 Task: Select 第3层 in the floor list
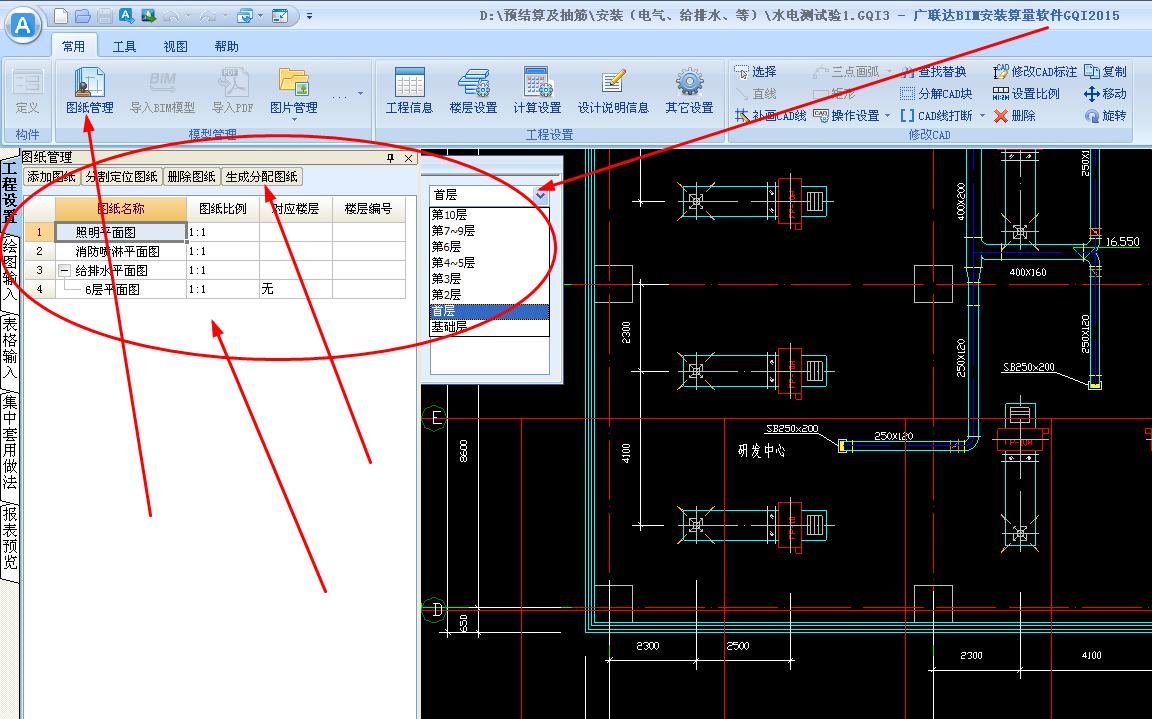pyautogui.click(x=489, y=279)
